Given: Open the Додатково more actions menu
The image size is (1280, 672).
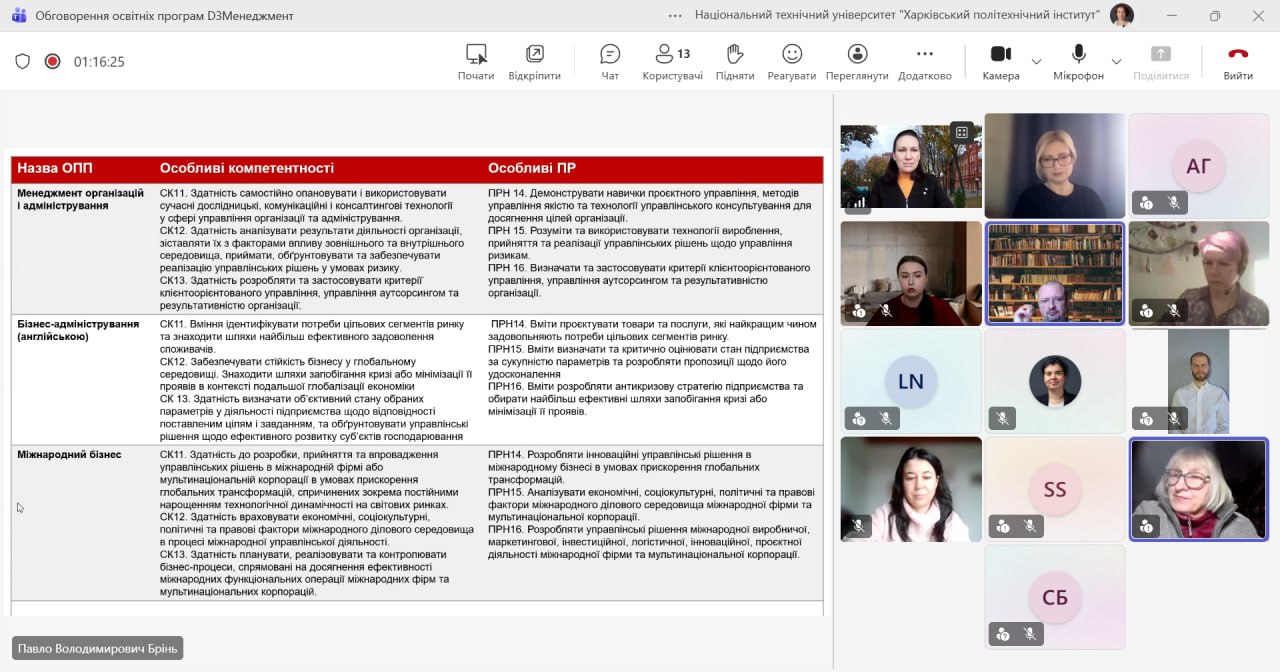Looking at the screenshot, I should [x=924, y=61].
